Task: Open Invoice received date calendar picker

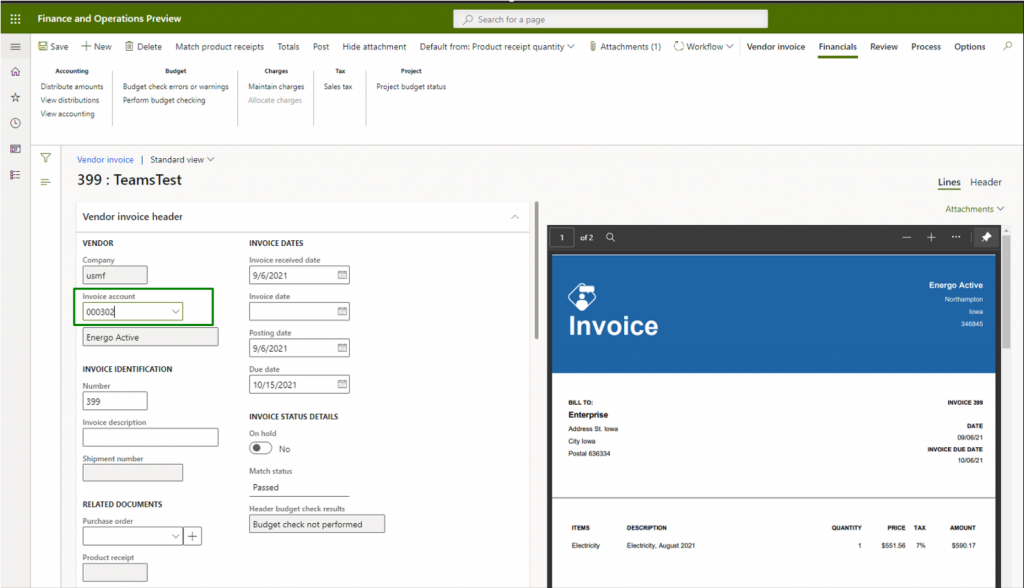Action: pos(342,275)
